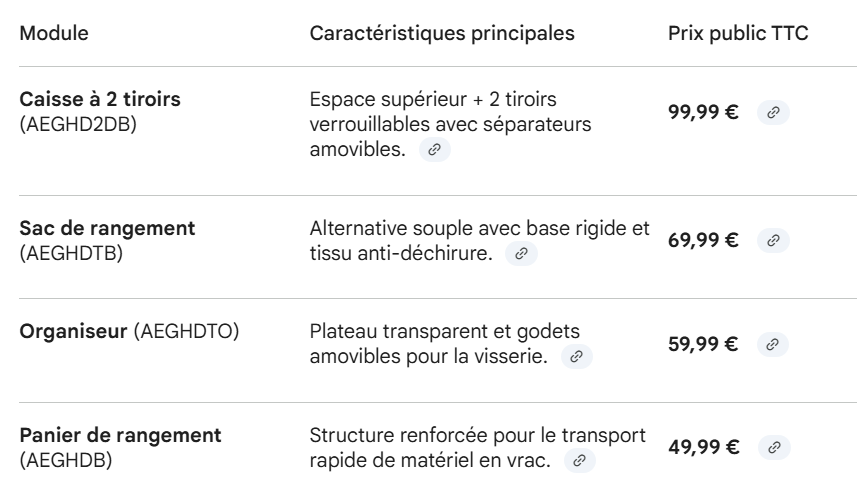Select the 49,99 € price value
Image resolution: width=857 pixels, height=498 pixels.
coord(703,445)
